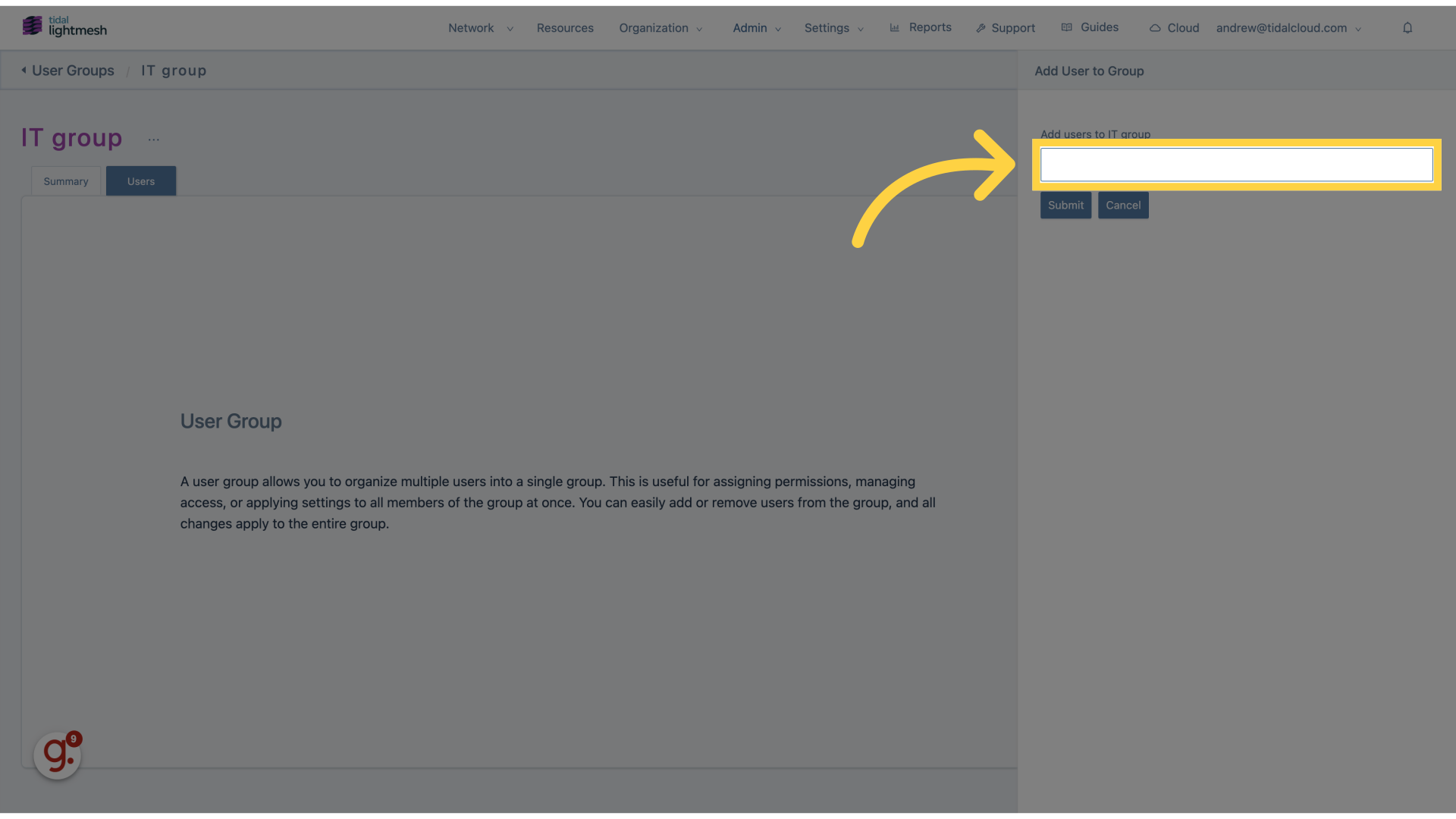The image size is (1456, 819).
Task: Expand the user account dropdown
Action: [x=1289, y=27]
